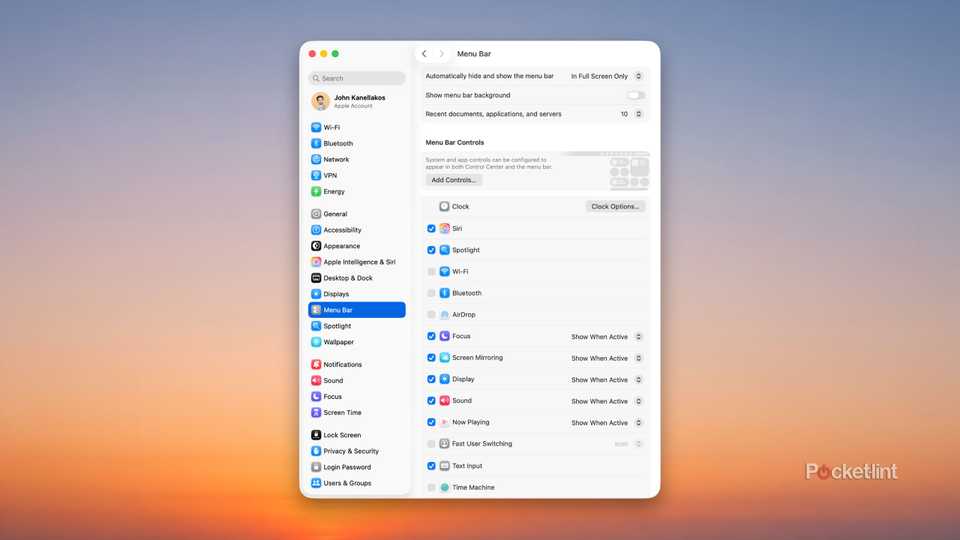Click the Network globe icon in the sidebar
Viewport: 960px width, 540px height.
[316, 159]
